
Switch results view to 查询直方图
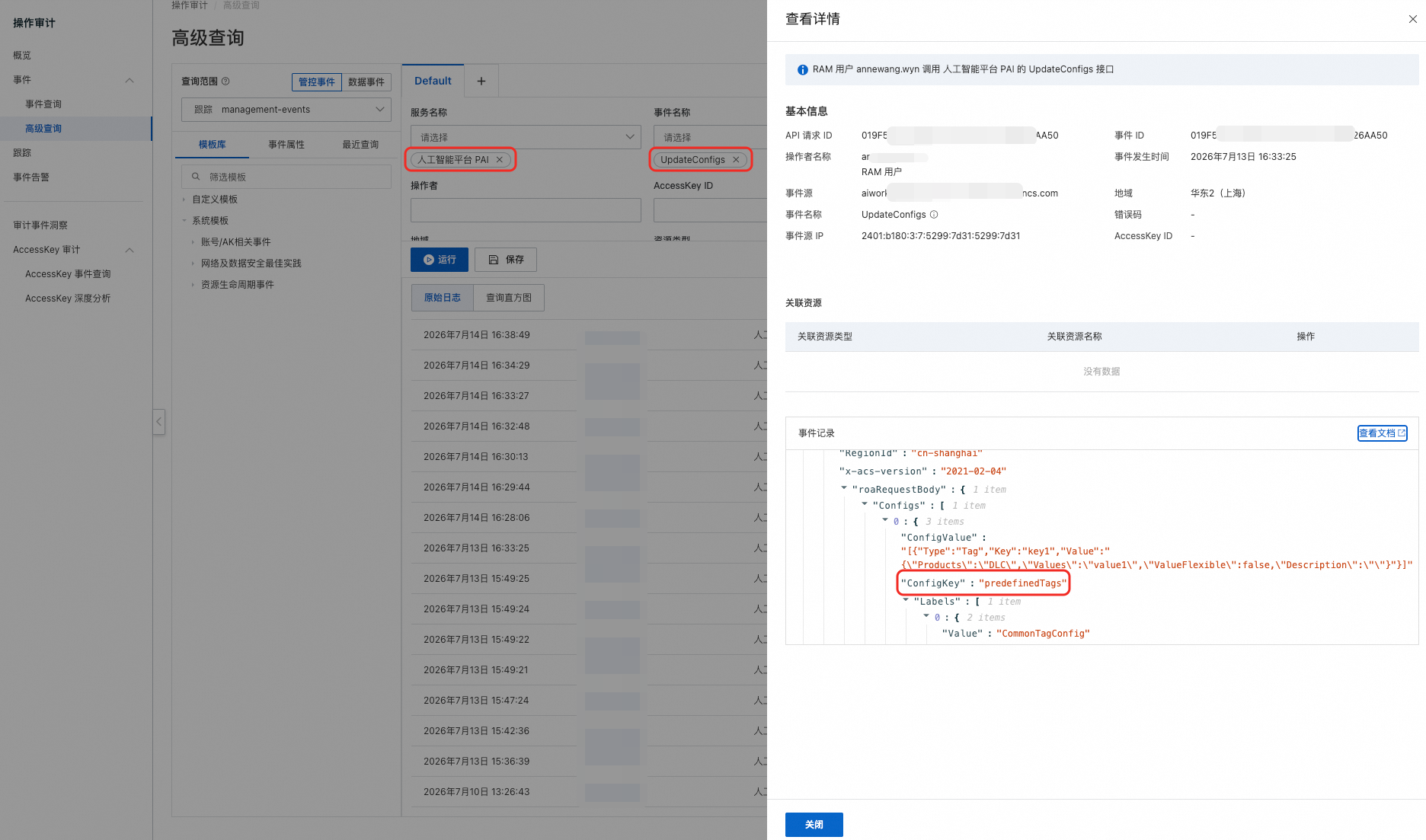tap(509, 298)
